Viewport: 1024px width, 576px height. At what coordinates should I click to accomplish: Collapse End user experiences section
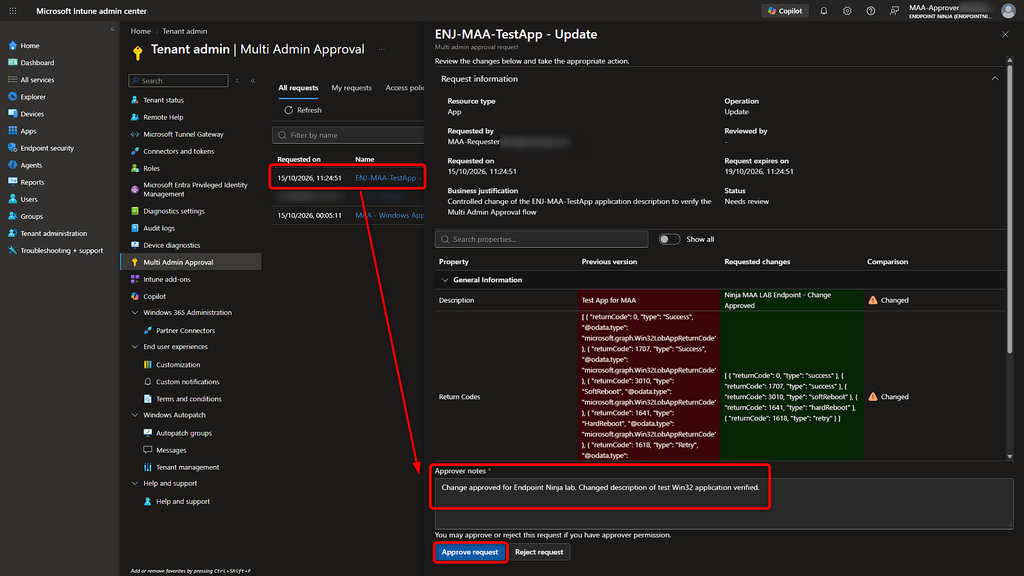click(x=135, y=347)
